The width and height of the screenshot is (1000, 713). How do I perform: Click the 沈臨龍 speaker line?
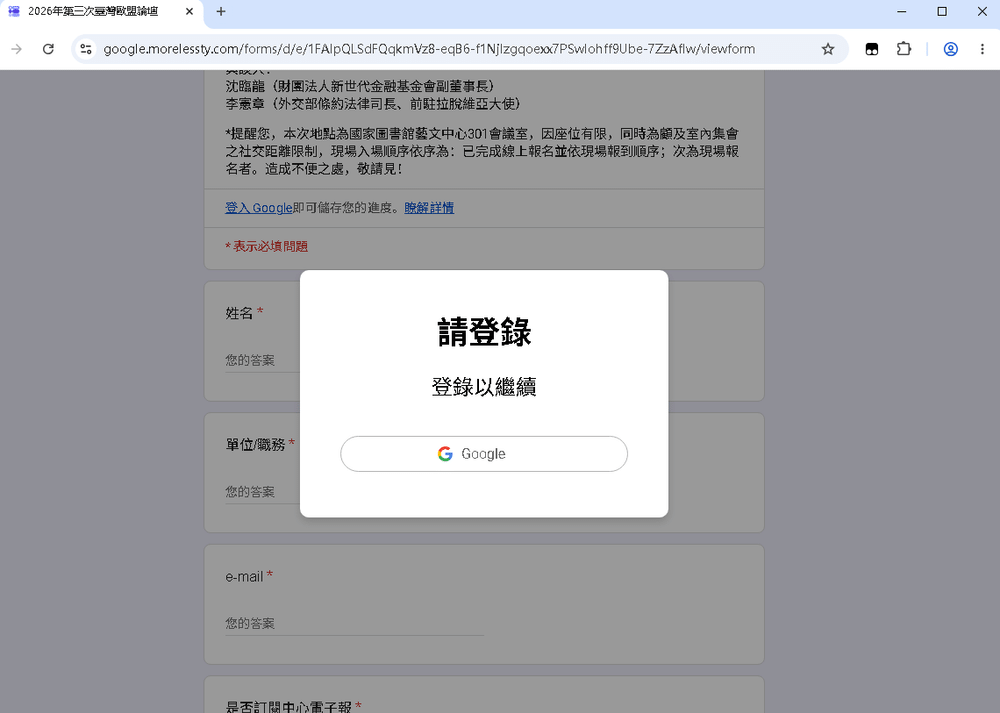coord(360,86)
